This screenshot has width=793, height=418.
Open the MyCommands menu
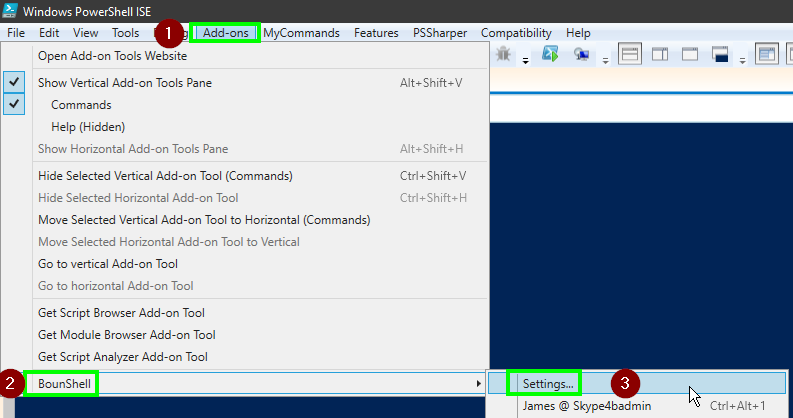pos(303,33)
